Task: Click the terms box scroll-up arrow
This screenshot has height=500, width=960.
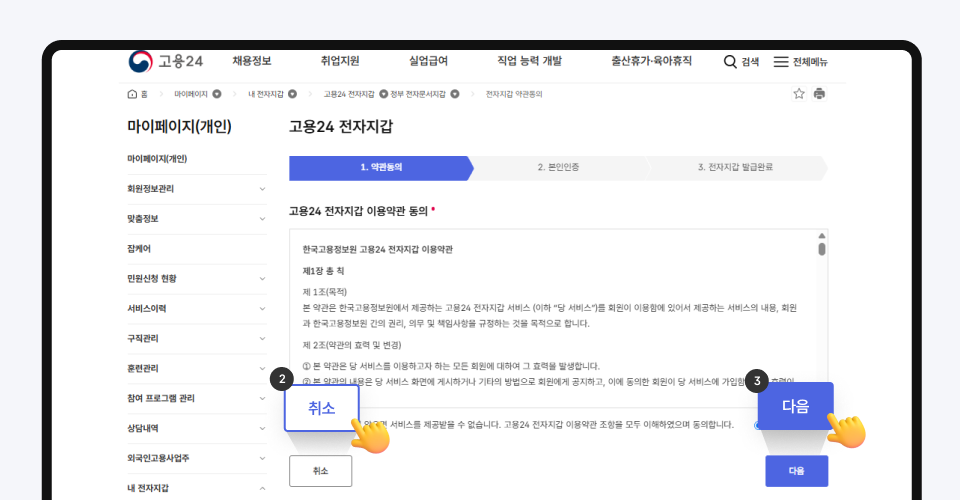Action: (822, 236)
